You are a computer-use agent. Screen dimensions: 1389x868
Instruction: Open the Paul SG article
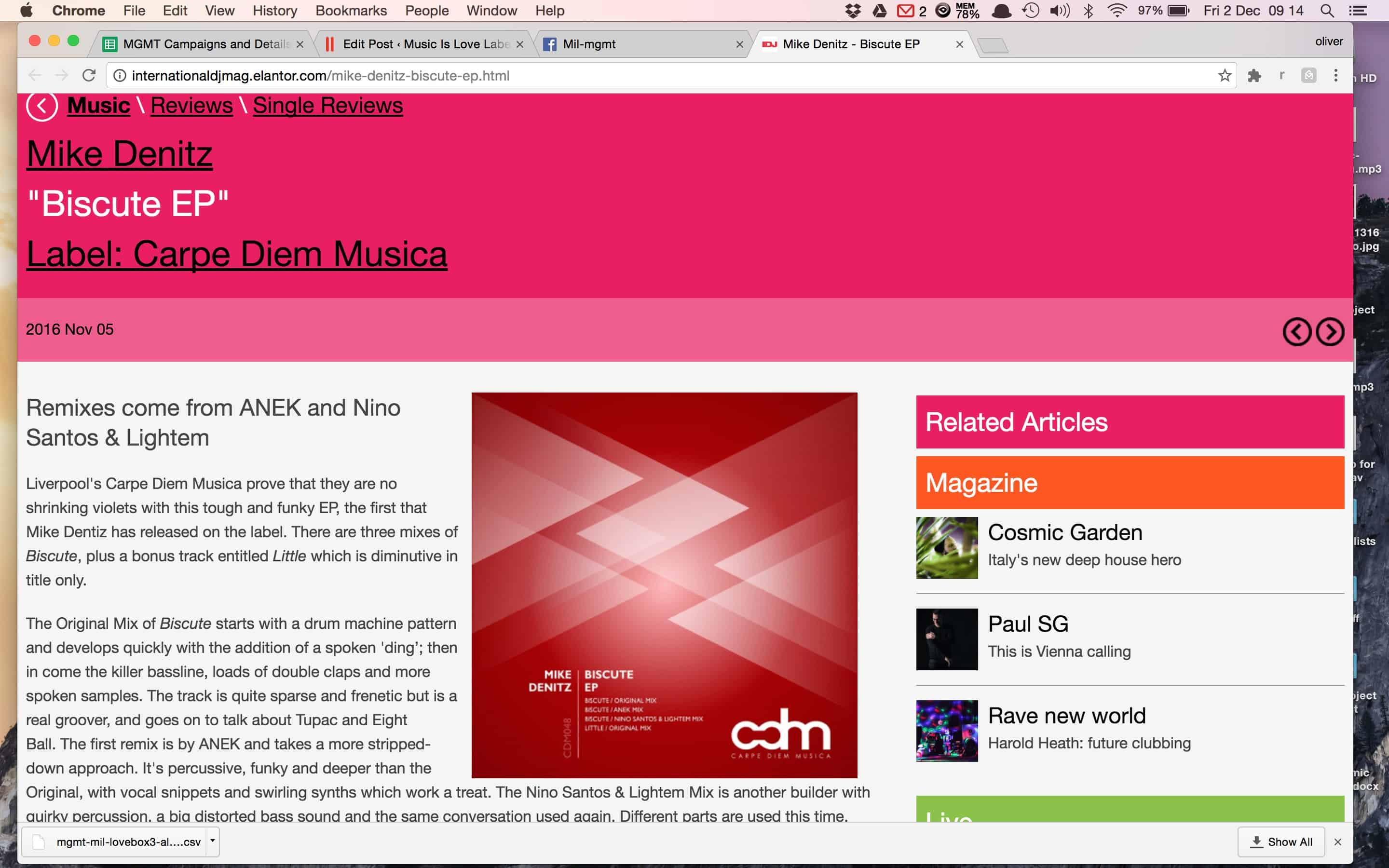point(1028,624)
